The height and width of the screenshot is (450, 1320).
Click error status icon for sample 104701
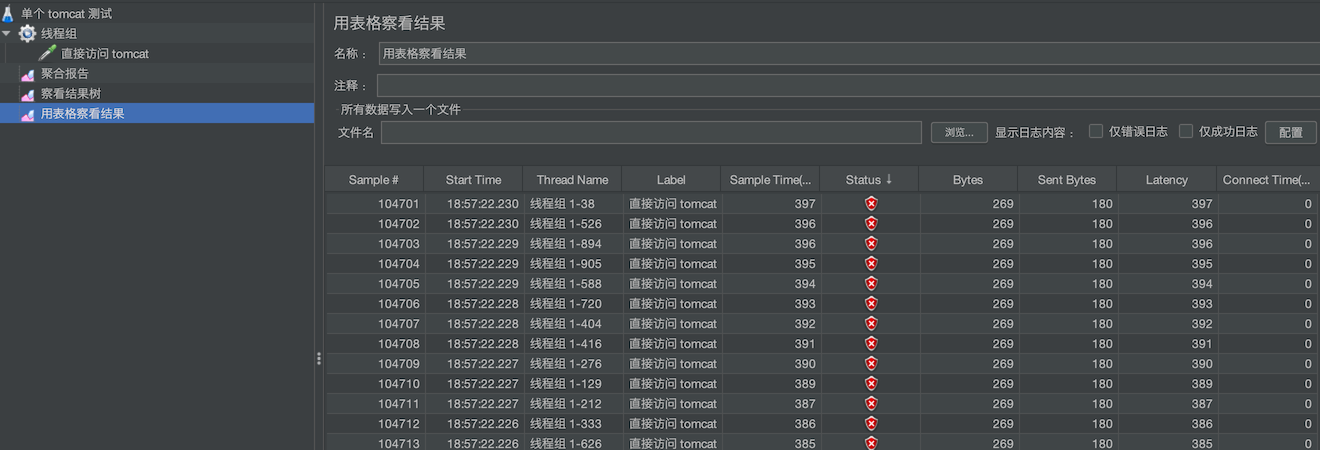[x=871, y=204]
